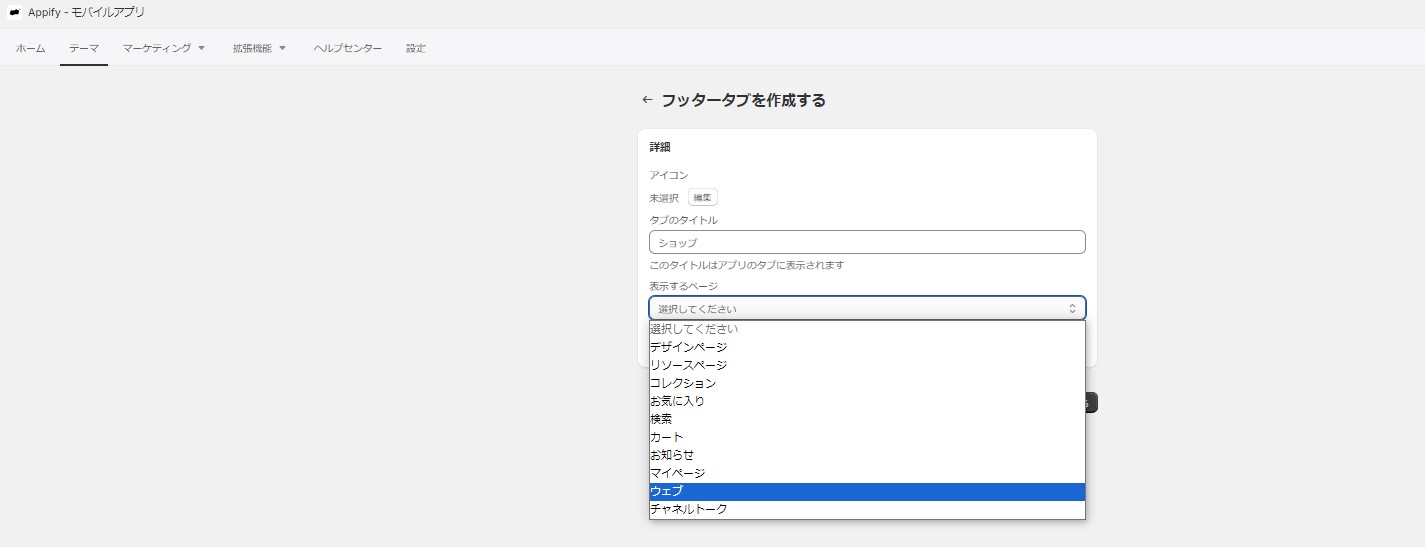Choose コレクション from the dropdown
1425x547 pixels.
[867, 383]
